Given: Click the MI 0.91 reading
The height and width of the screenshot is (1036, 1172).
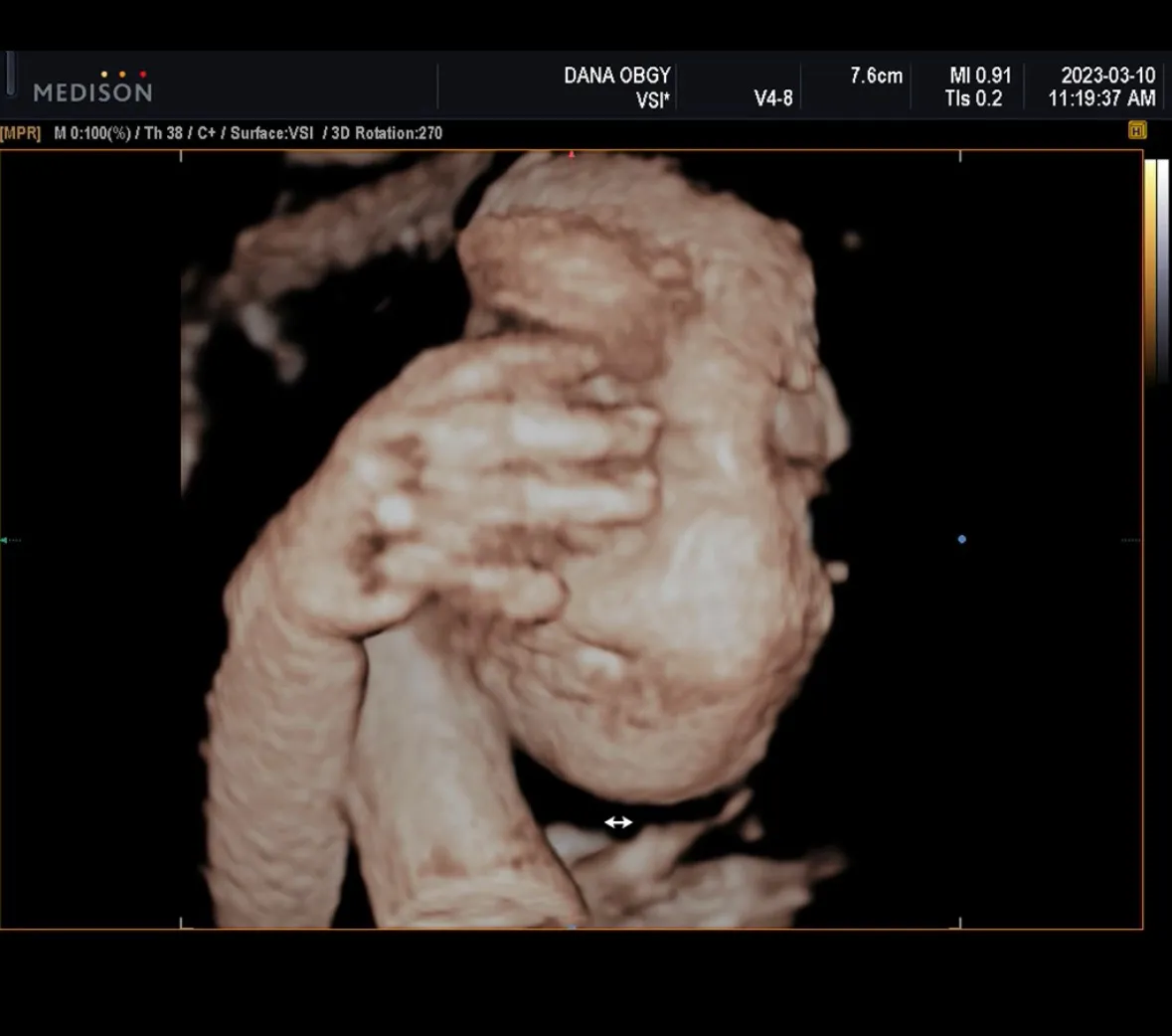Looking at the screenshot, I should pyautogui.click(x=980, y=76).
